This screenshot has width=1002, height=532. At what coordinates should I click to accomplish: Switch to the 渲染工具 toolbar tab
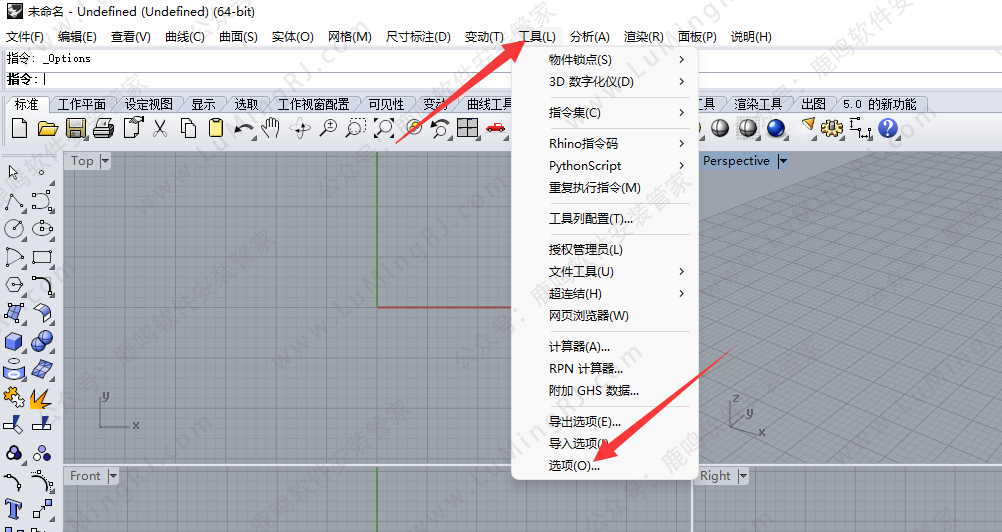[x=757, y=104]
